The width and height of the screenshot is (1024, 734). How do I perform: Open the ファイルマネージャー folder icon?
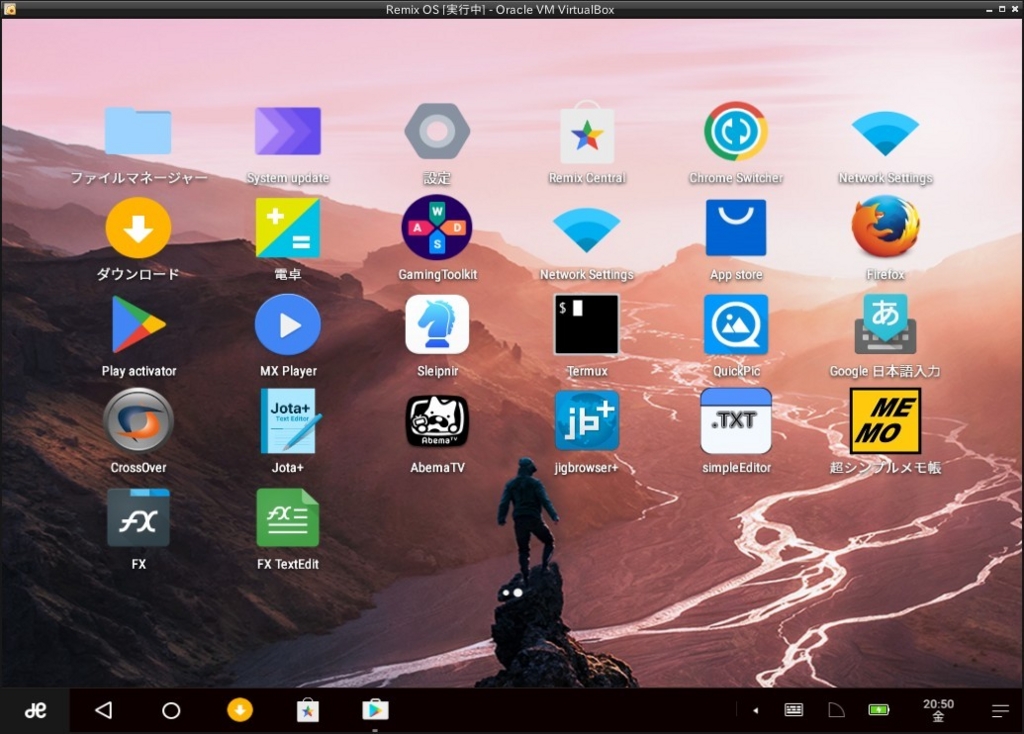point(138,131)
